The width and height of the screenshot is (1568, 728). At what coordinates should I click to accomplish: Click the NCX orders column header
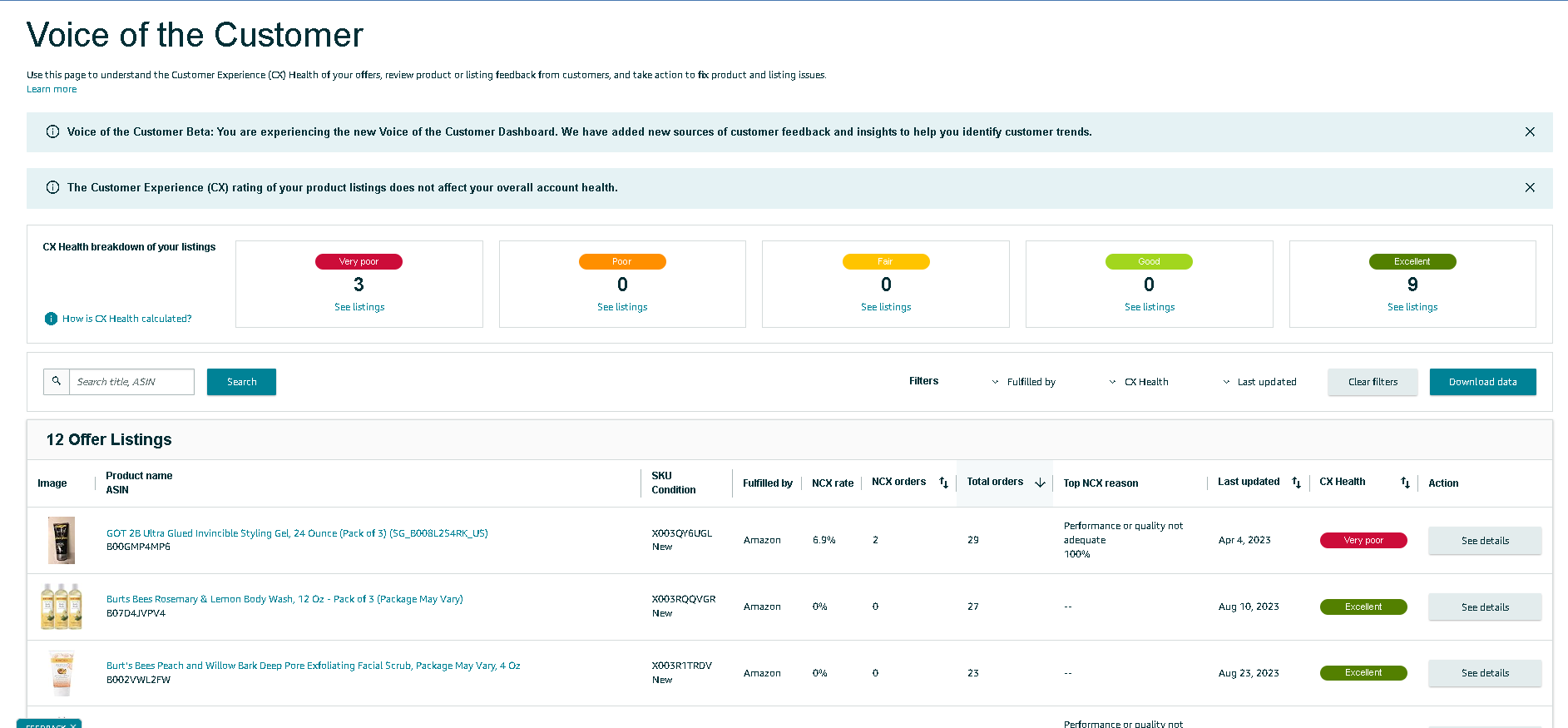click(x=898, y=482)
